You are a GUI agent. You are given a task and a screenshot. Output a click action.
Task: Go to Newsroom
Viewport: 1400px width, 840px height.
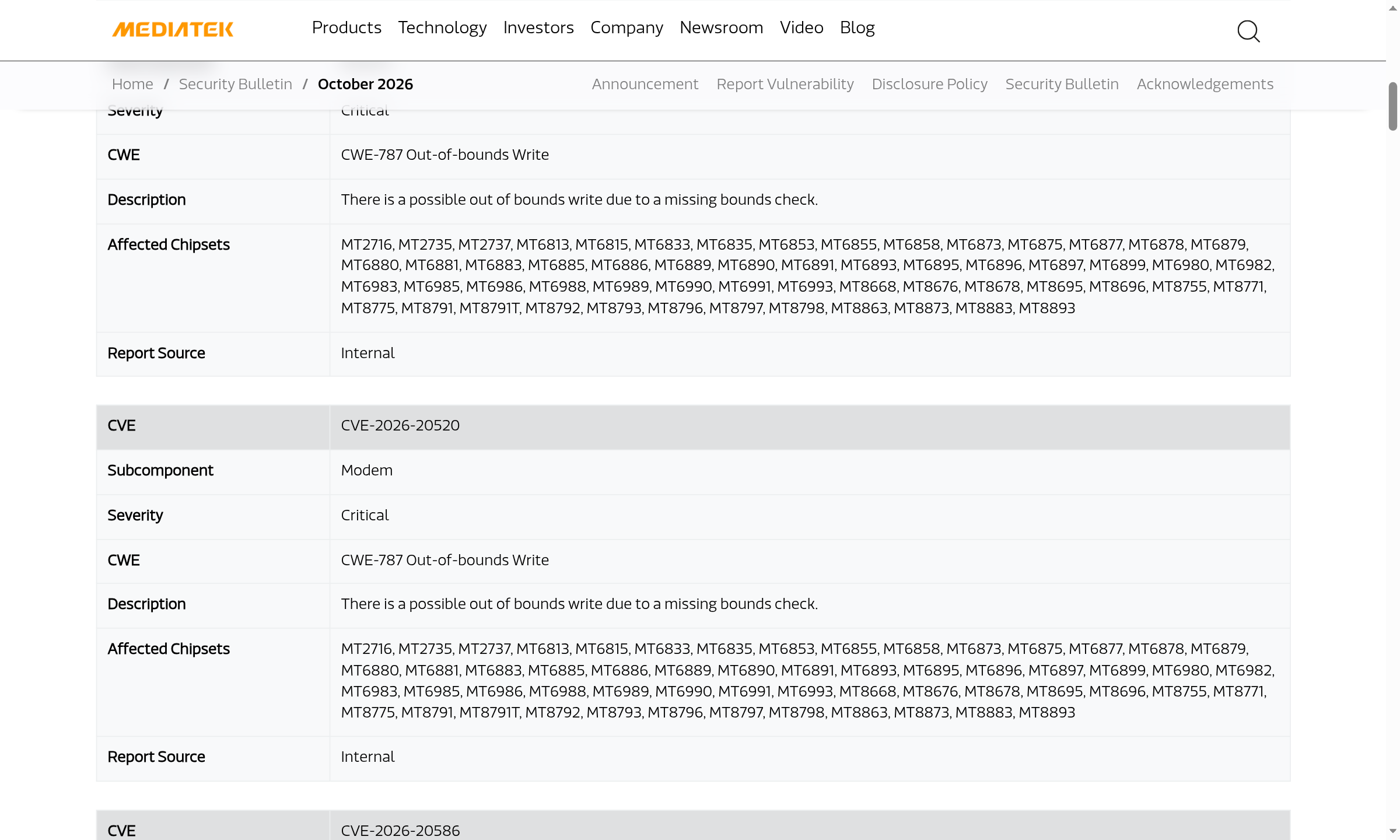coord(721,27)
